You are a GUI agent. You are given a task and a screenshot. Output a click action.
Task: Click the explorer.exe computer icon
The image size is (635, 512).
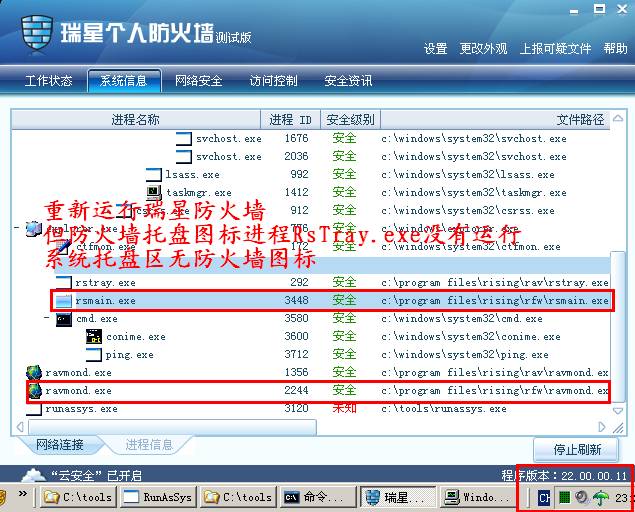point(34,228)
